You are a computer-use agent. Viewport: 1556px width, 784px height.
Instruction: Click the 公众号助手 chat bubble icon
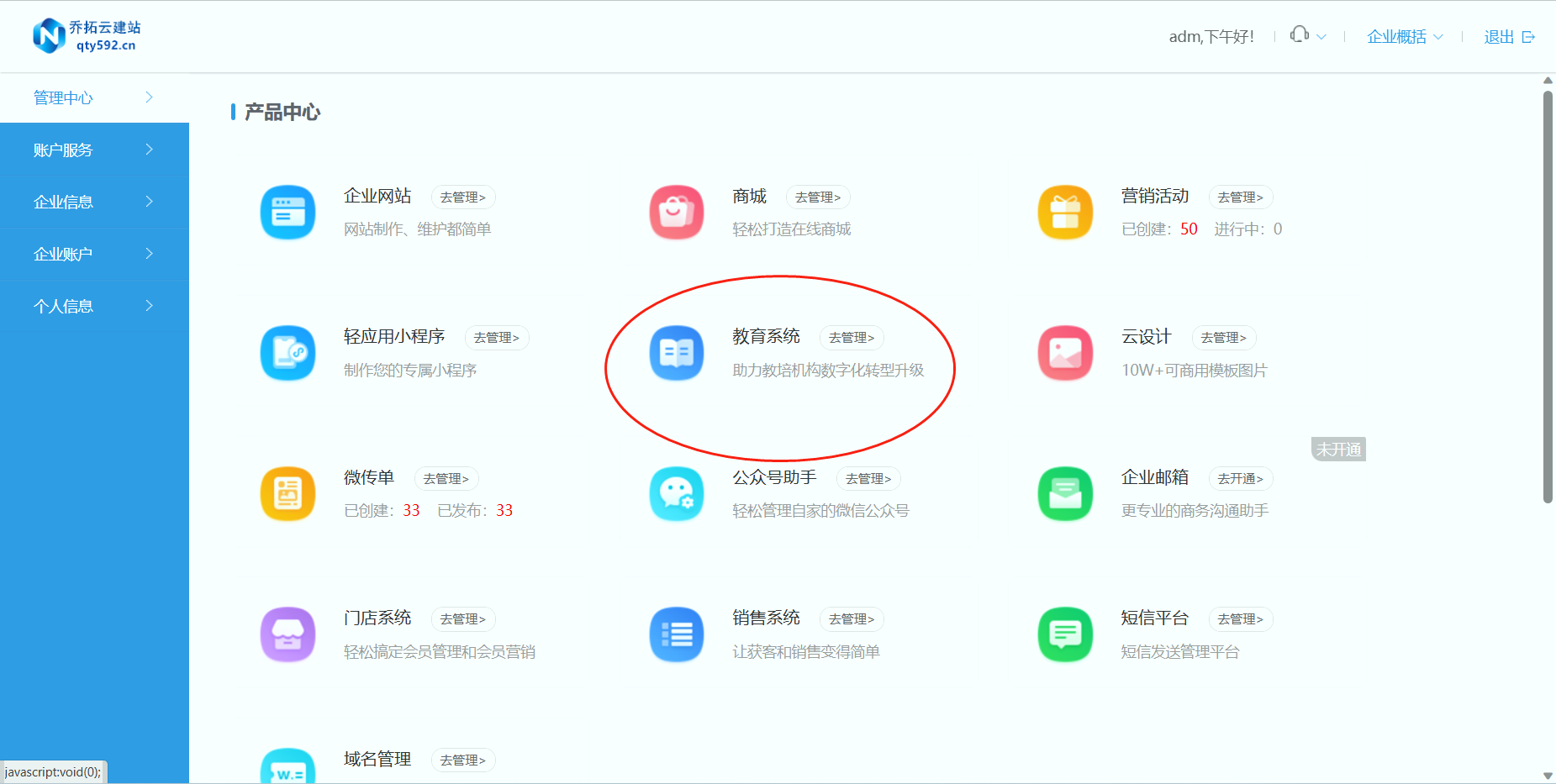[x=676, y=494]
